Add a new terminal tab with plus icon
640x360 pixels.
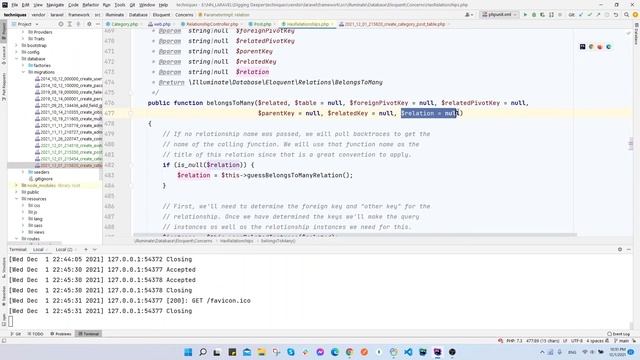coord(86,249)
